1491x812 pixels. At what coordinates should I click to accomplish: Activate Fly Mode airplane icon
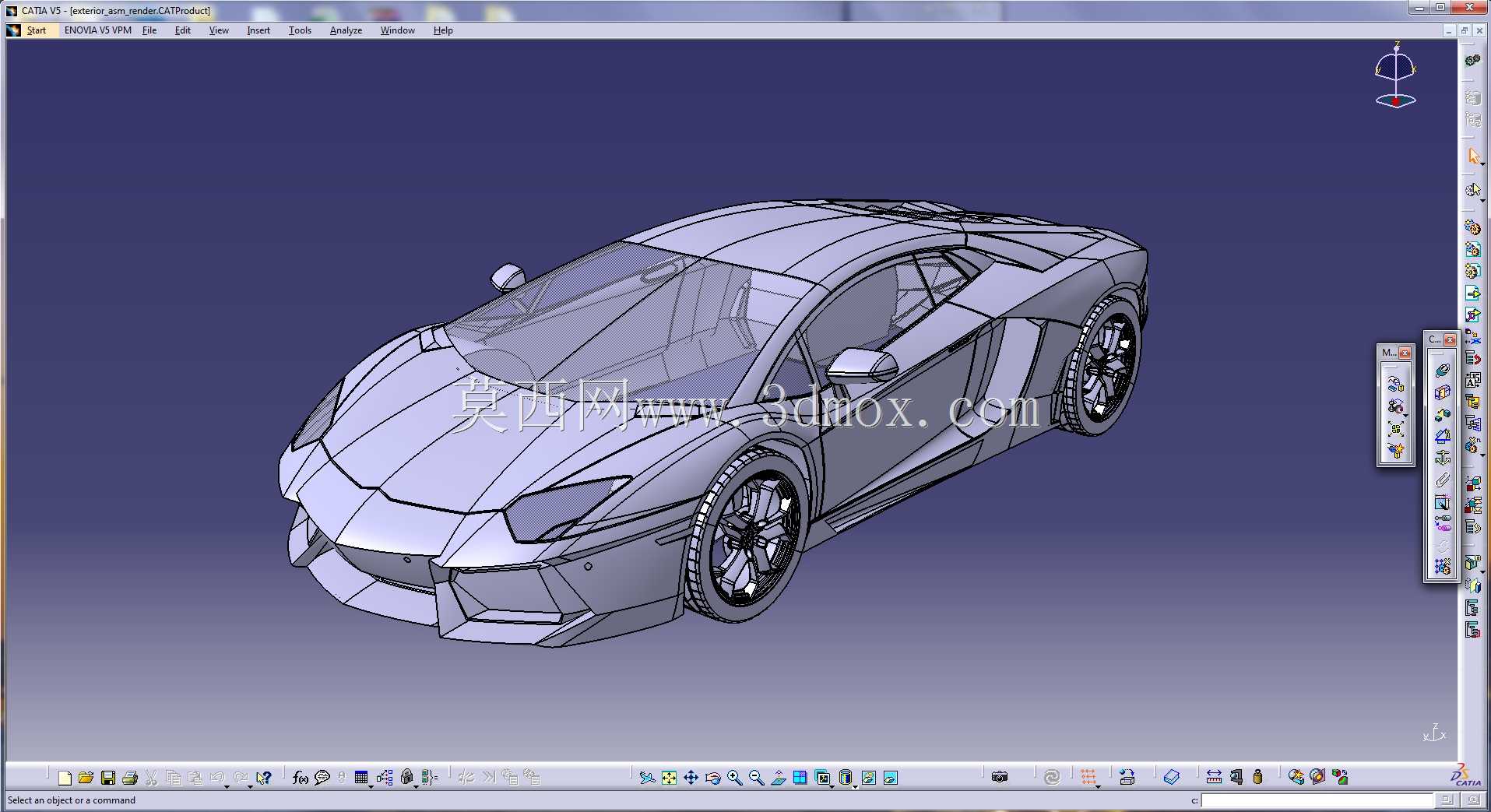[x=647, y=777]
